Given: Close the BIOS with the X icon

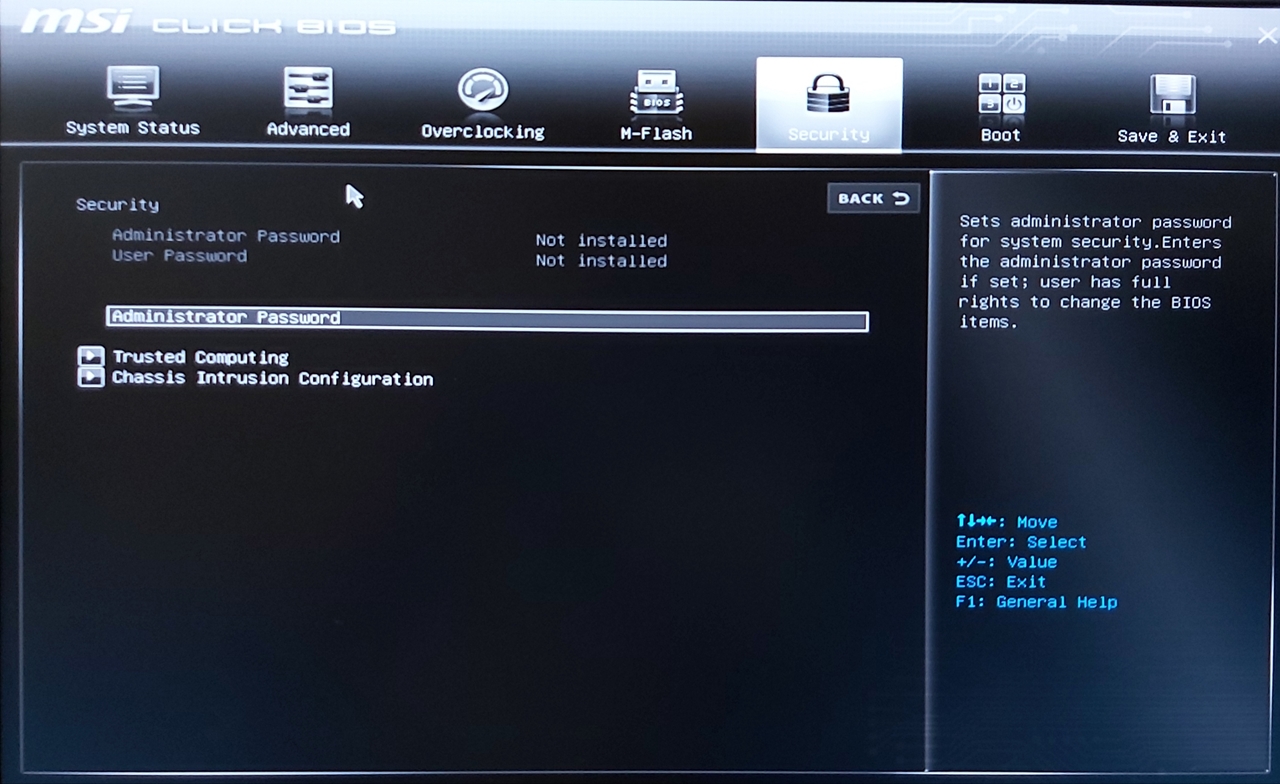Looking at the screenshot, I should click(1265, 36).
